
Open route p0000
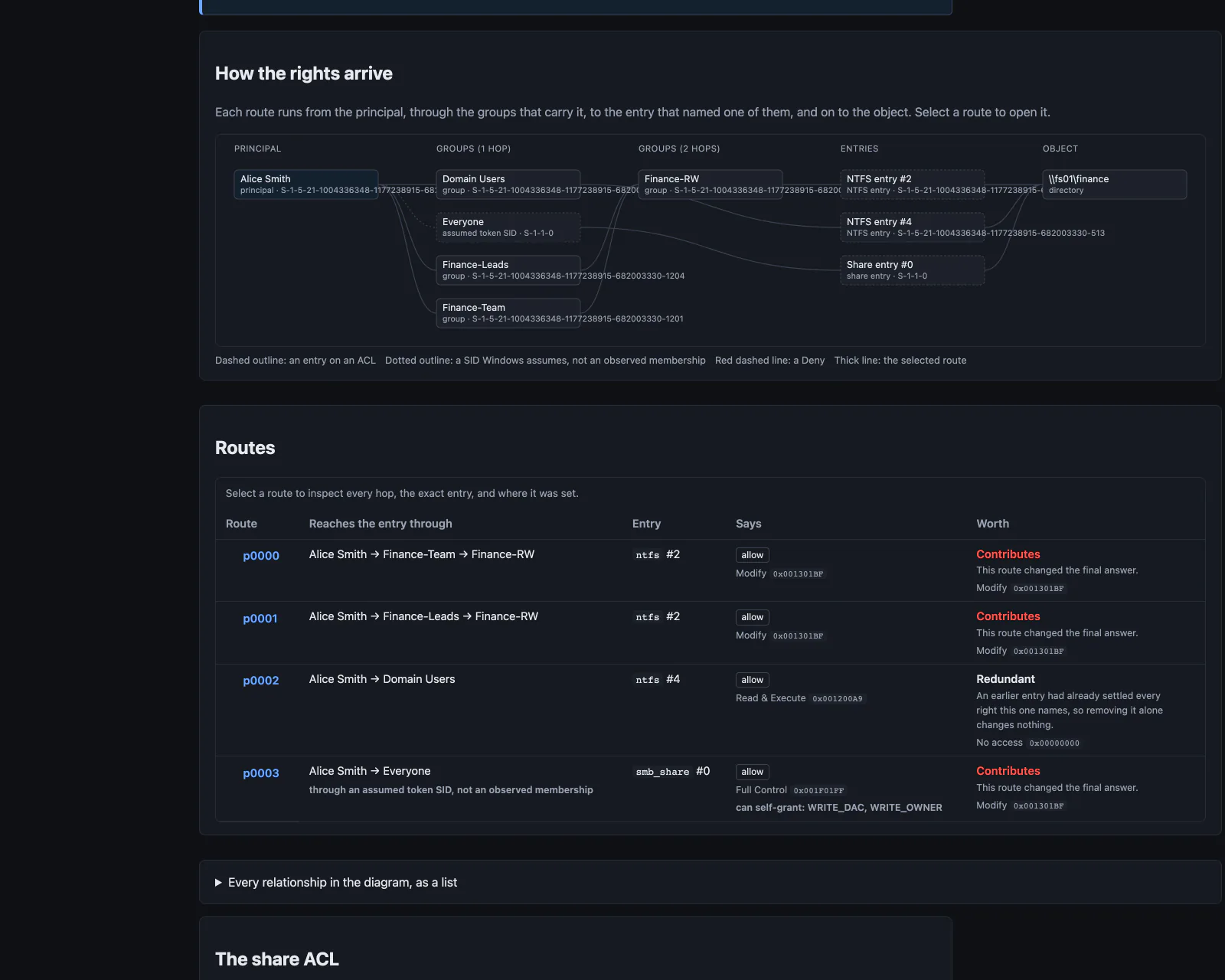[261, 556]
